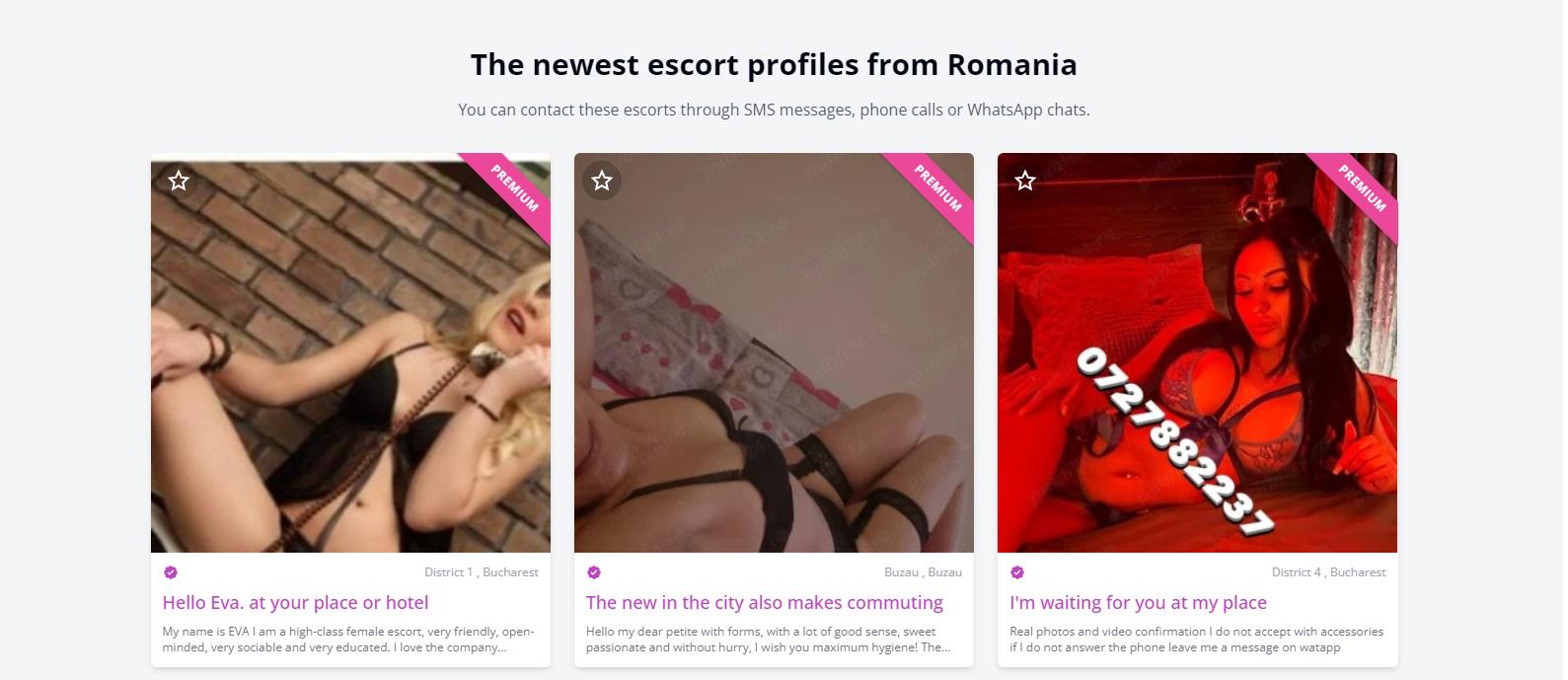The image size is (1568, 680).
Task: Click verified badge beside District 4 listing
Action: (x=1017, y=572)
